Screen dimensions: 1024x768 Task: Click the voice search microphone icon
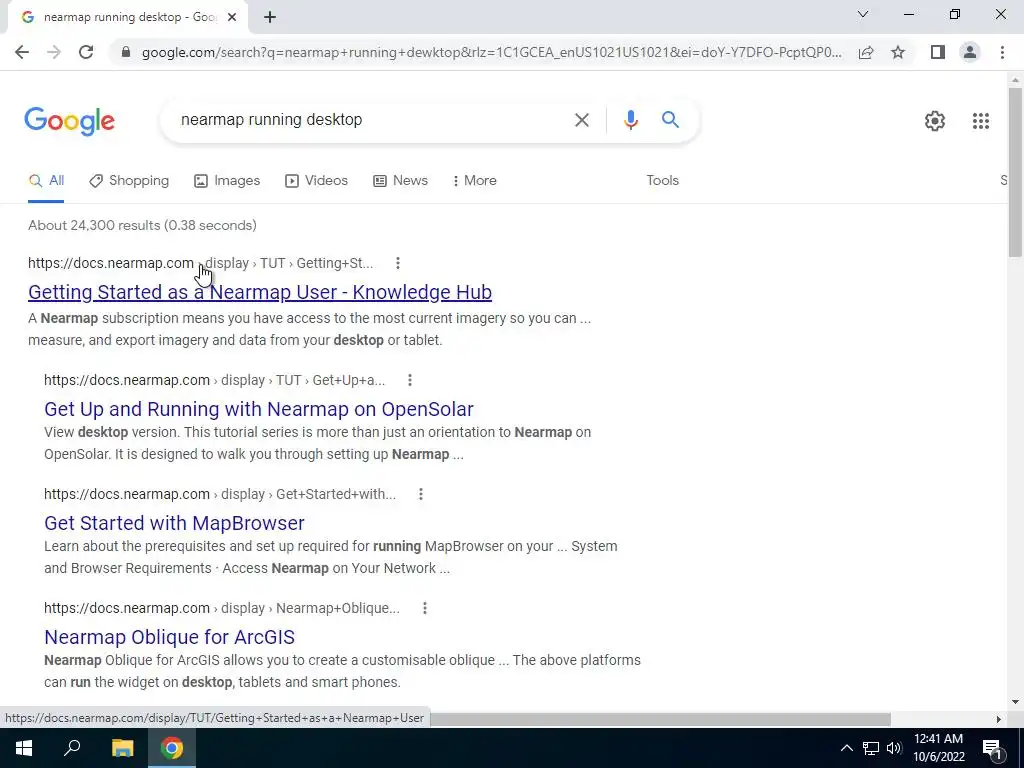coord(630,120)
